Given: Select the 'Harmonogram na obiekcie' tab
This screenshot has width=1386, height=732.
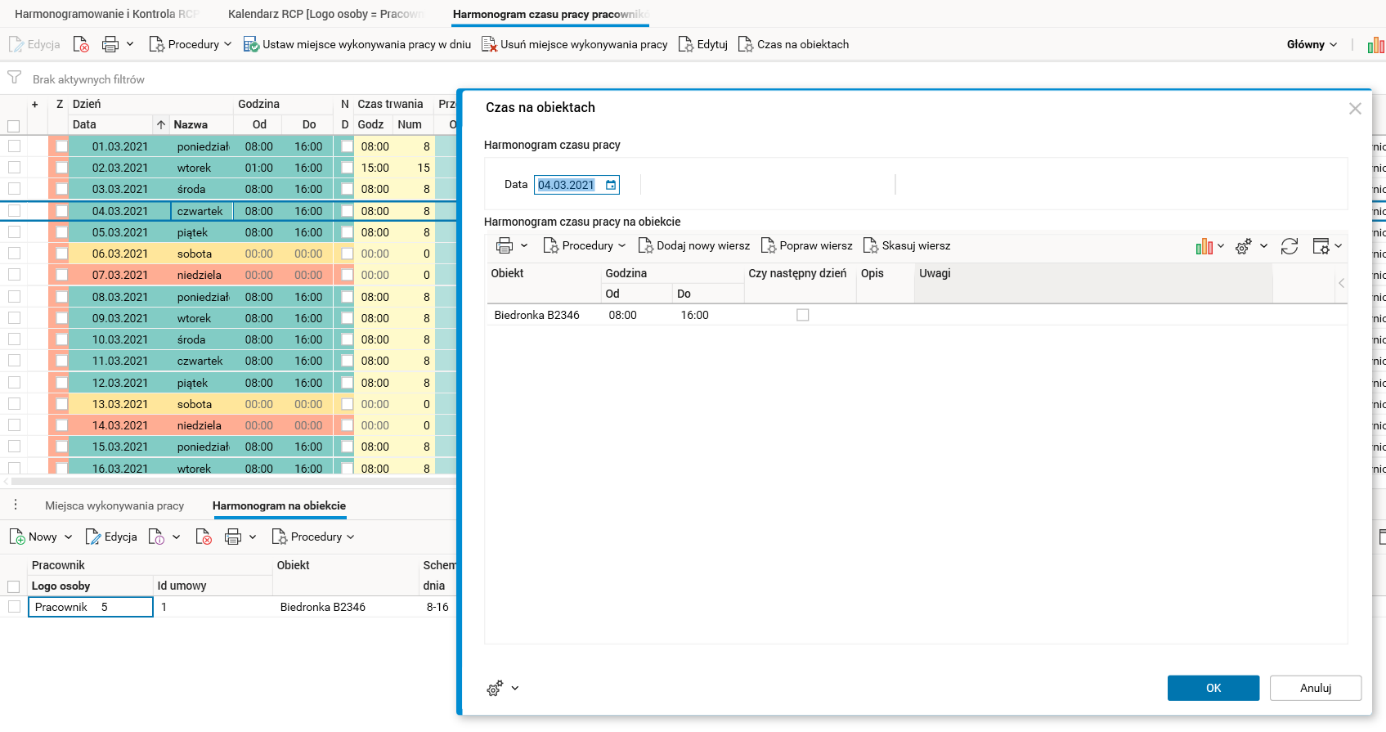Looking at the screenshot, I should coord(279,506).
